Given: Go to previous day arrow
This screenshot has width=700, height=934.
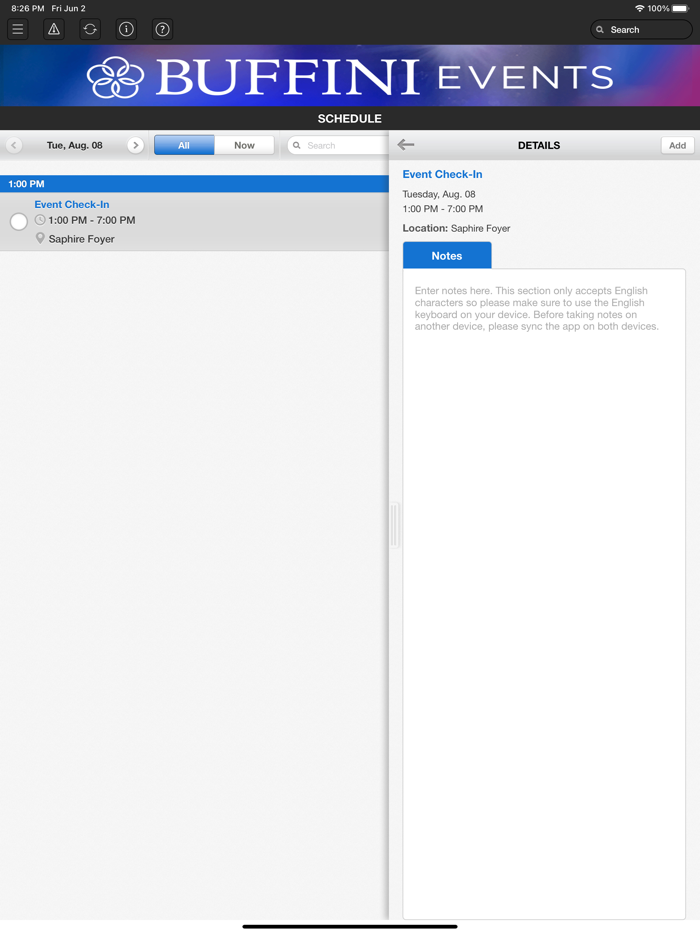Looking at the screenshot, I should click(14, 145).
